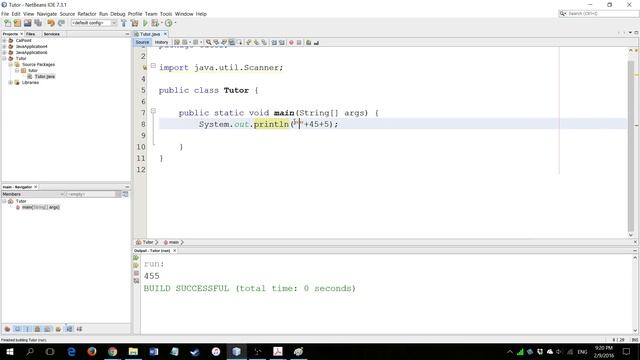Collapse the Tutor project node
This screenshot has width=640, height=360.
click(x=4, y=58)
